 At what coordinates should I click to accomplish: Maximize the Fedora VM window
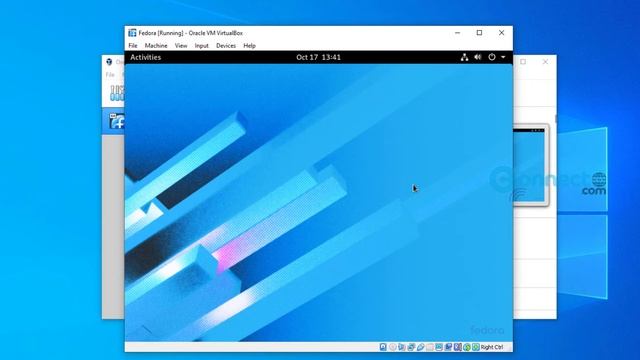480,33
